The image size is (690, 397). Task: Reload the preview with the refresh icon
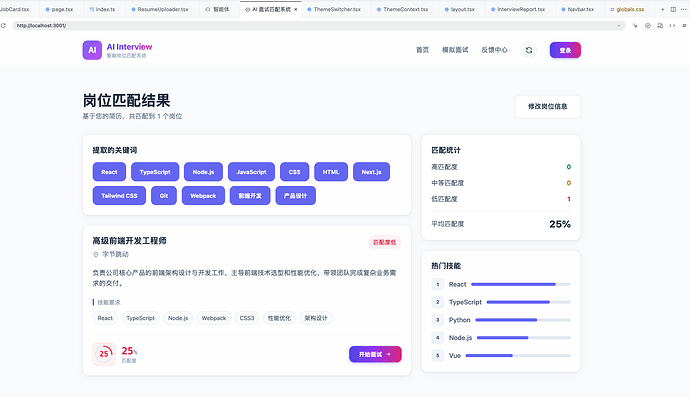pos(3,26)
